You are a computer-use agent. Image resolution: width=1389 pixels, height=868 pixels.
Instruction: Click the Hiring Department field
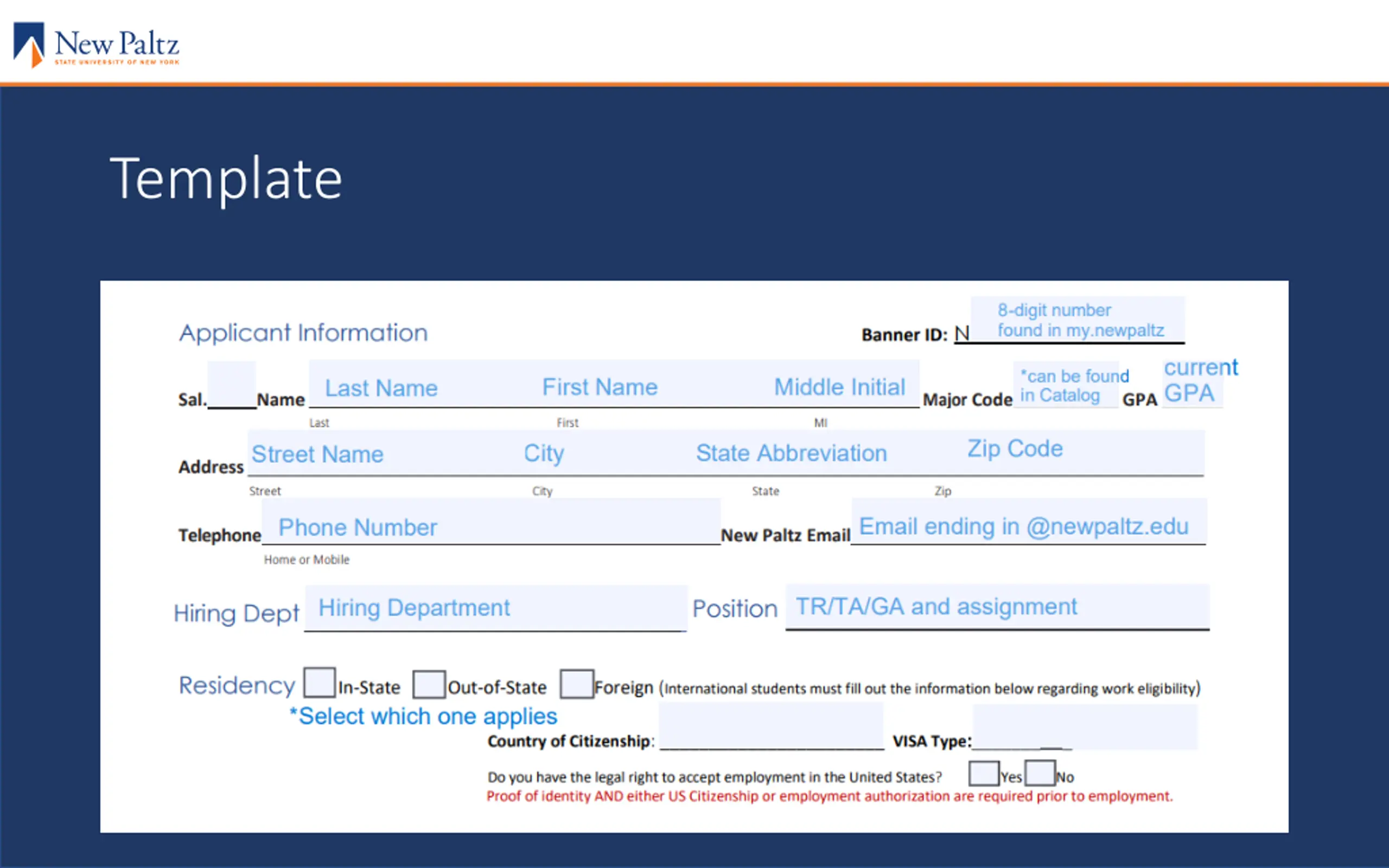click(x=496, y=608)
